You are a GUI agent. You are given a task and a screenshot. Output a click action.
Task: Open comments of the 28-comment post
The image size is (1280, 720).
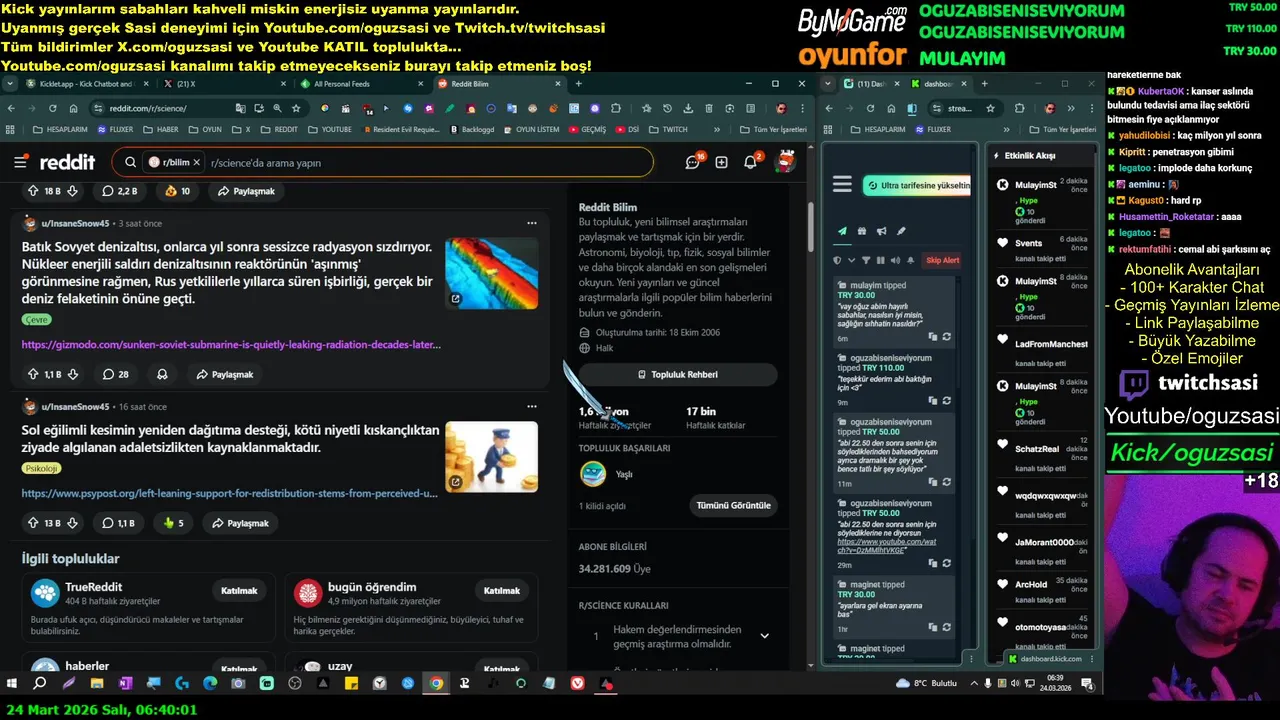115,374
